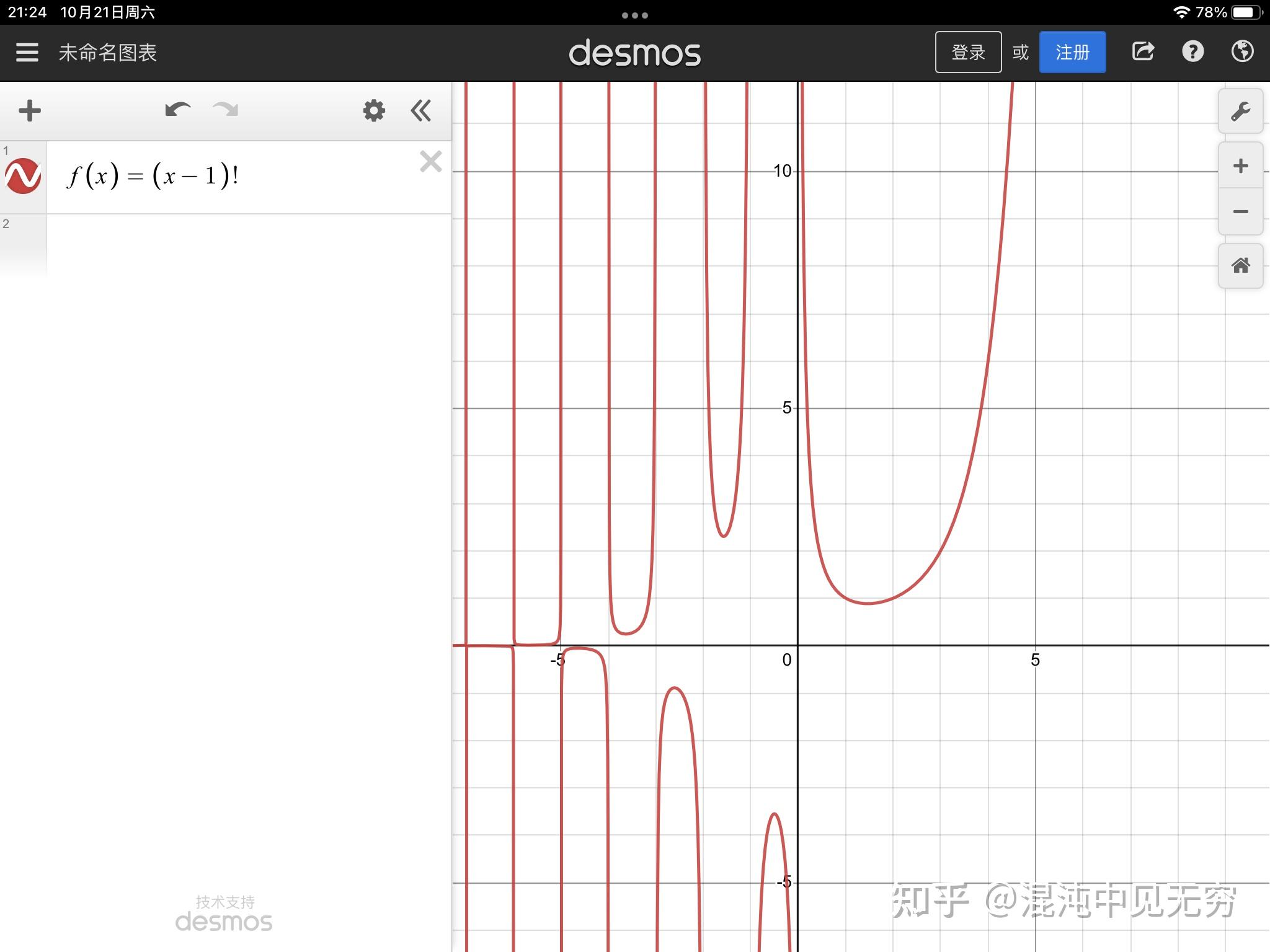Viewport: 1270px width, 952px height.
Task: Open graph settings wrench
Action: (x=1240, y=112)
